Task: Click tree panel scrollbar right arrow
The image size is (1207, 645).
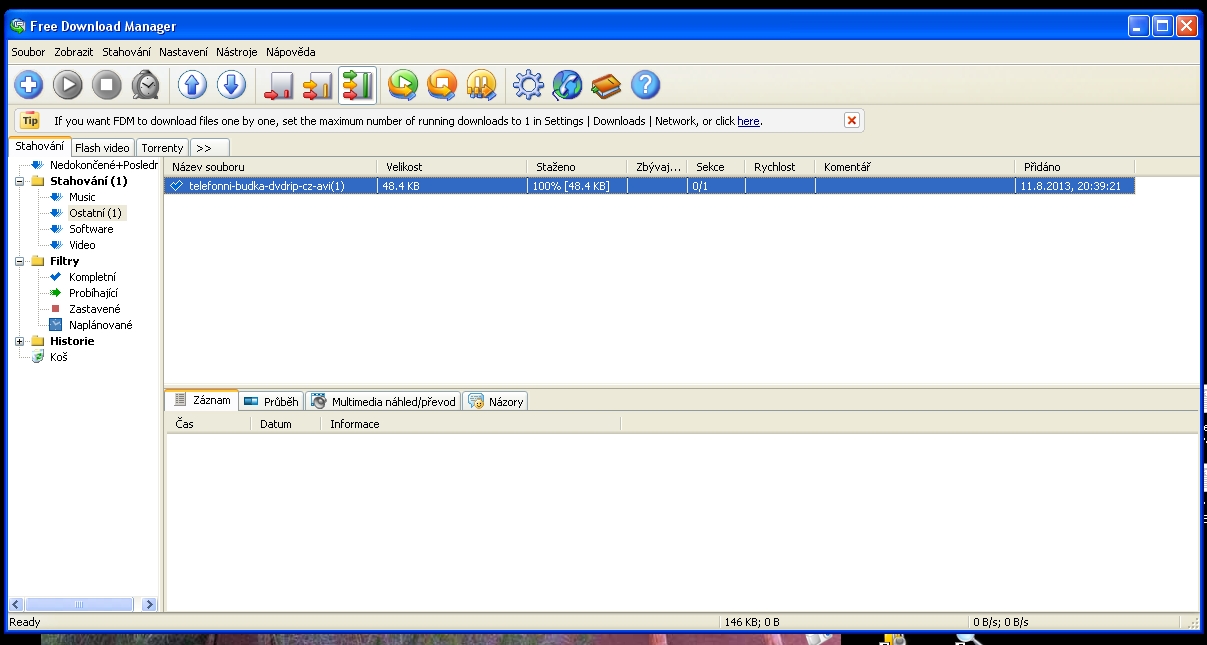Action: click(150, 604)
